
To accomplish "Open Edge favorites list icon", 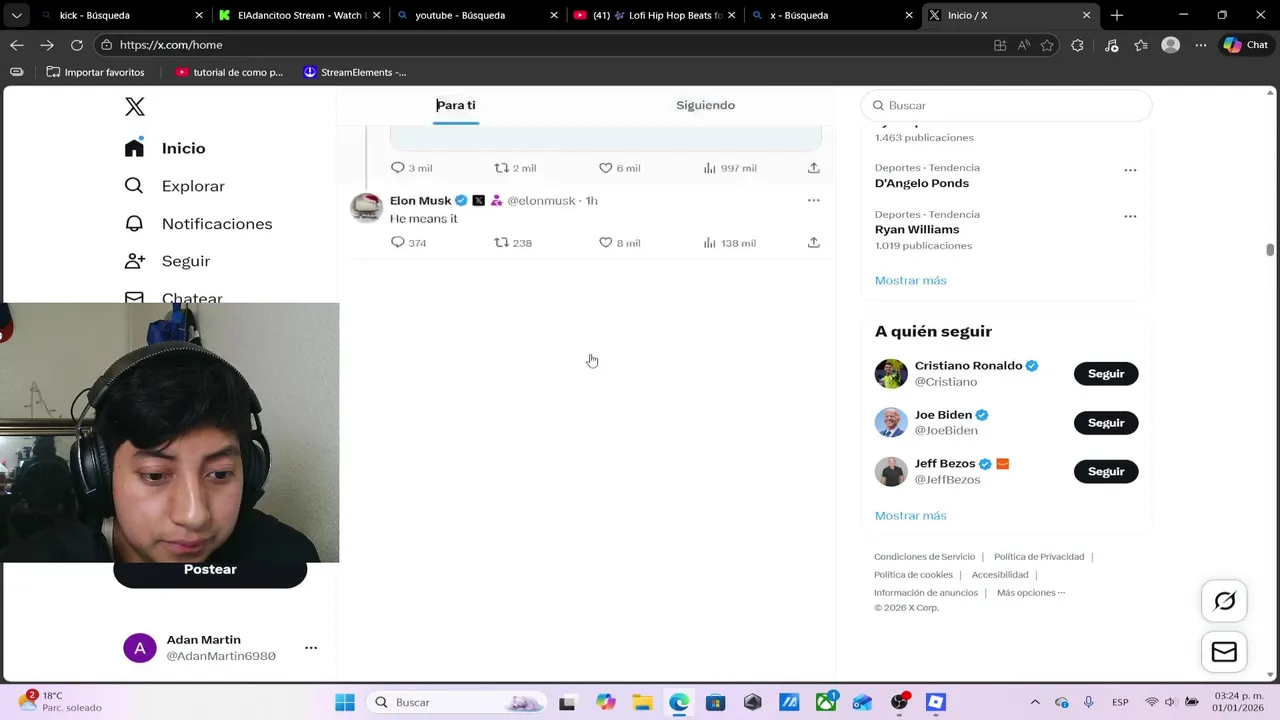I will (1141, 45).
